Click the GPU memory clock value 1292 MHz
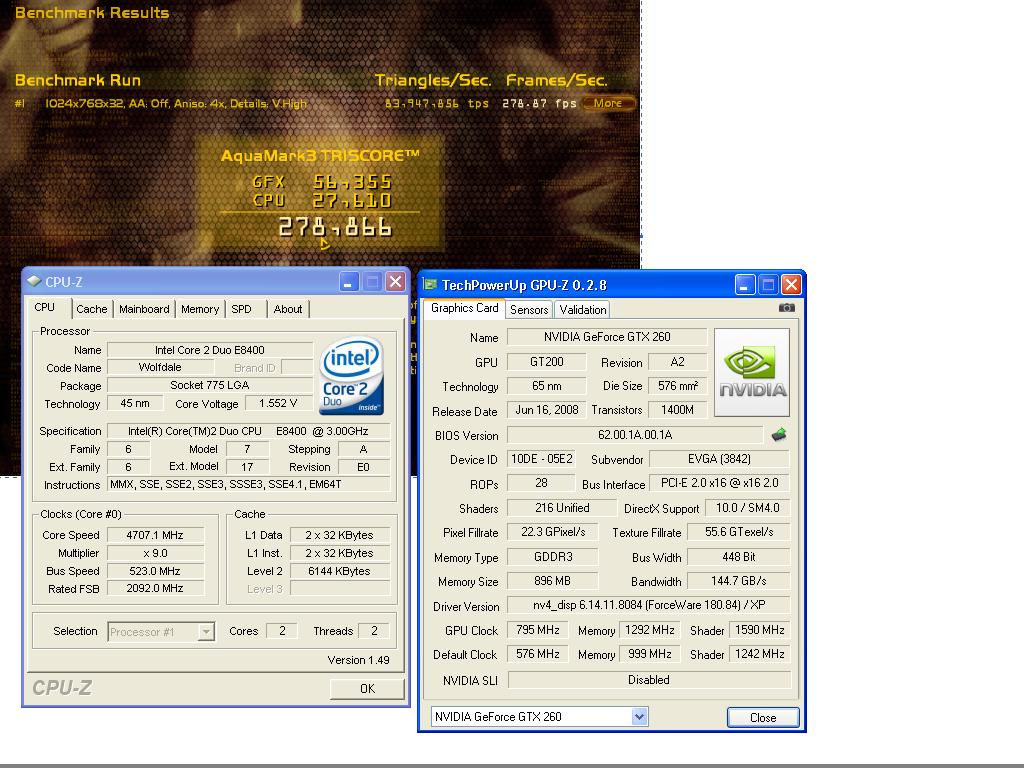Viewport: 1024px width, 768px height. pyautogui.click(x=649, y=630)
